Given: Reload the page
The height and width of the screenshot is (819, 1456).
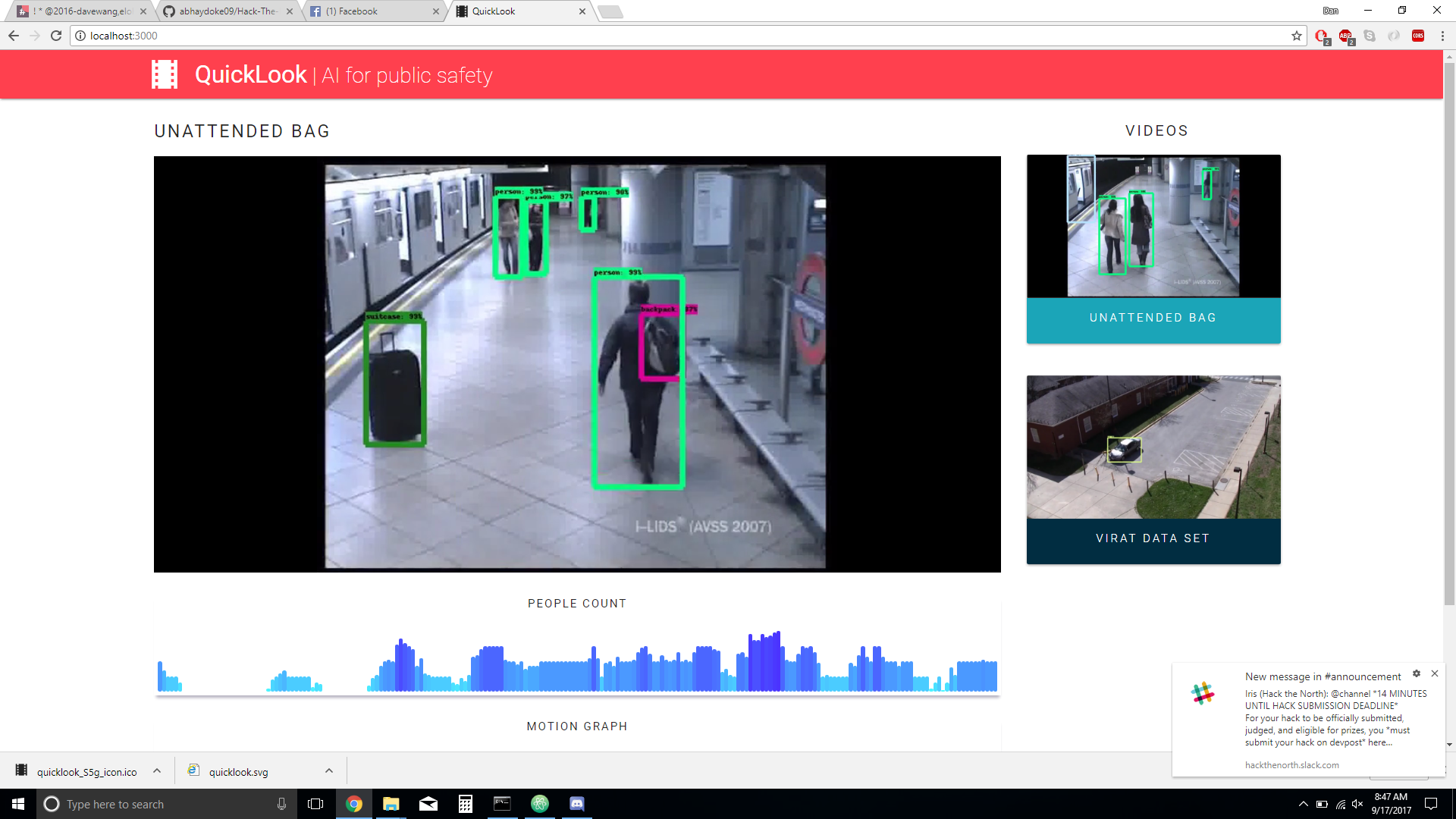Looking at the screenshot, I should [x=56, y=36].
